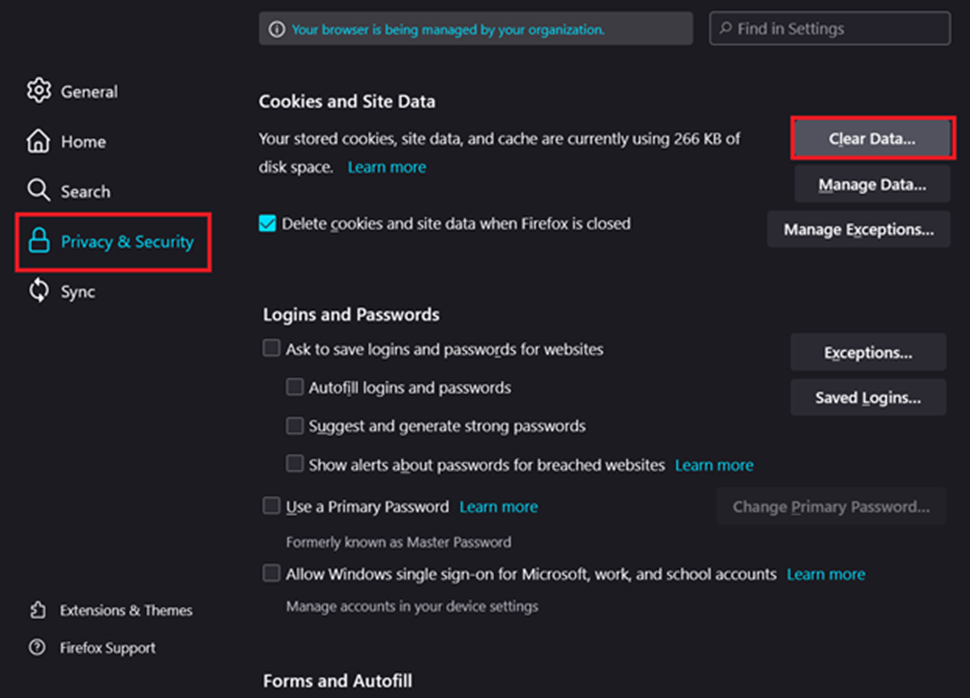Click the Extensions & Themes puzzle icon
This screenshot has width=970, height=698.
coord(38,610)
